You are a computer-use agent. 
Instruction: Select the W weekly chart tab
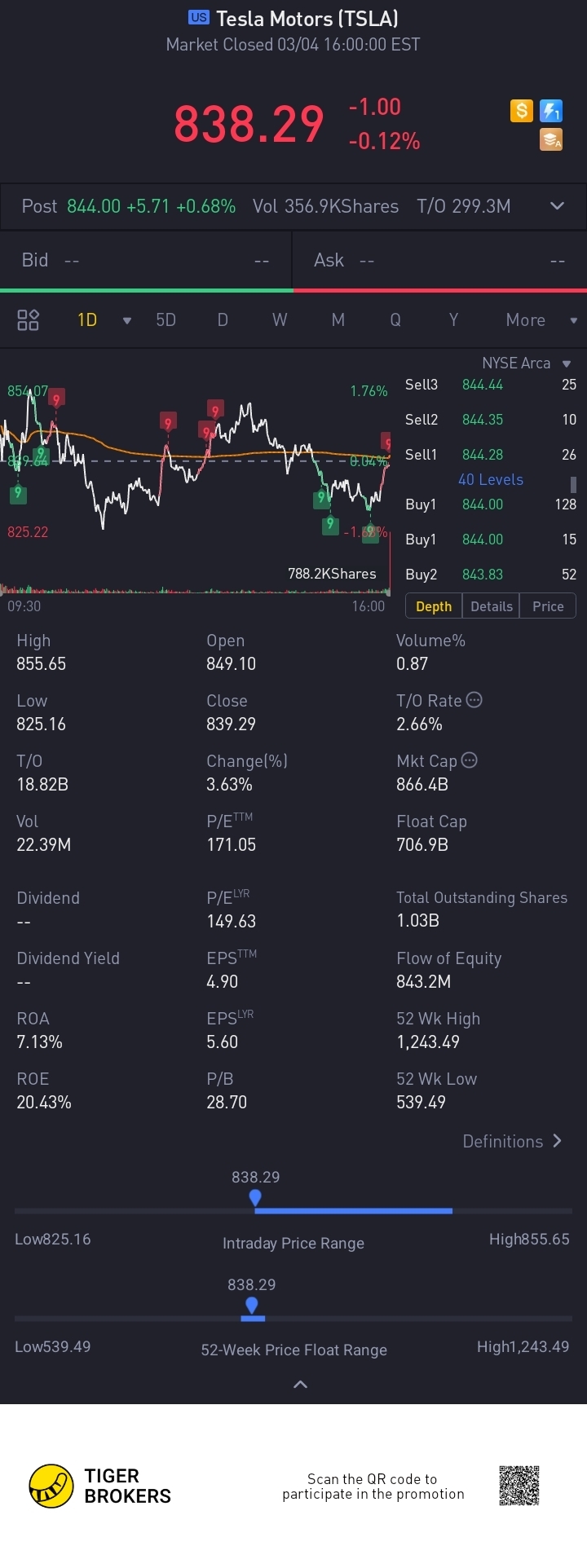(x=280, y=320)
